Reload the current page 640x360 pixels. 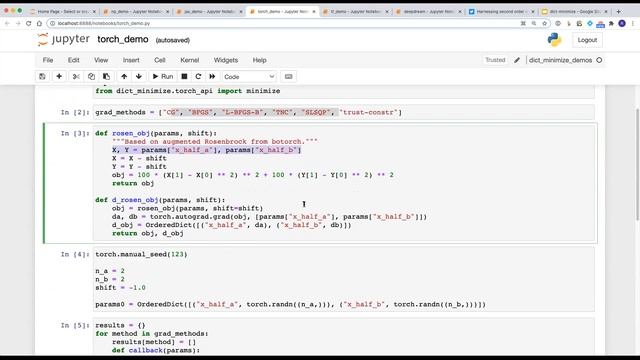point(29,24)
